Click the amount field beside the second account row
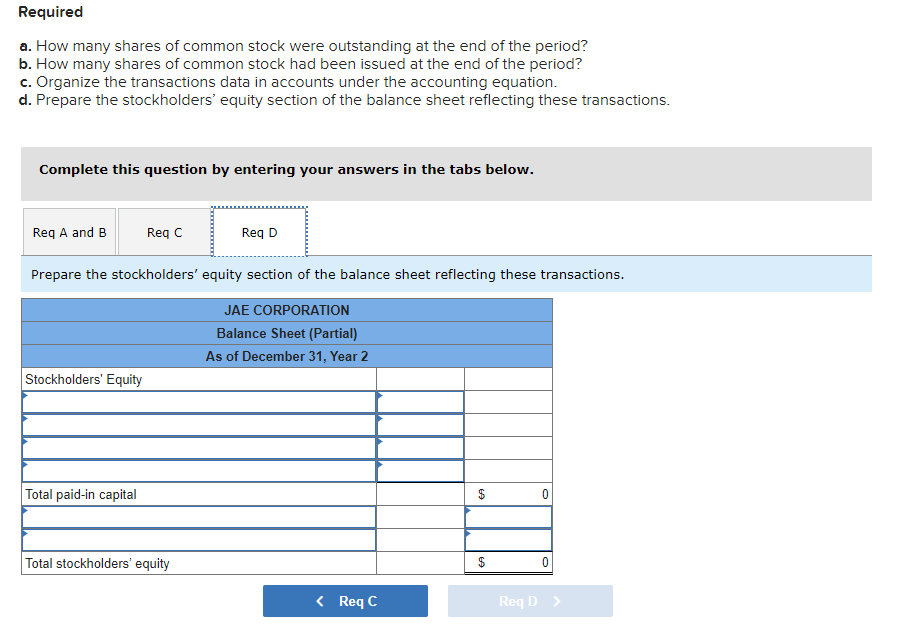This screenshot has height=626, width=906. (420, 424)
